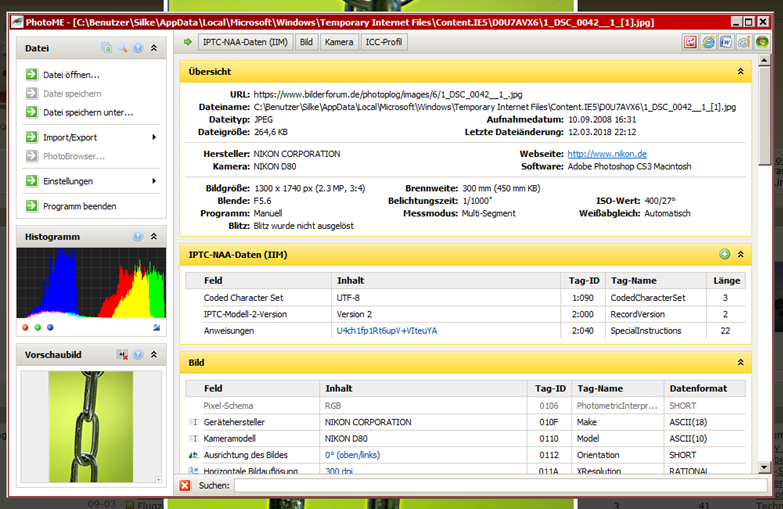
Task: Select the IPTC-Modell-2-Version row
Action: [465, 314]
